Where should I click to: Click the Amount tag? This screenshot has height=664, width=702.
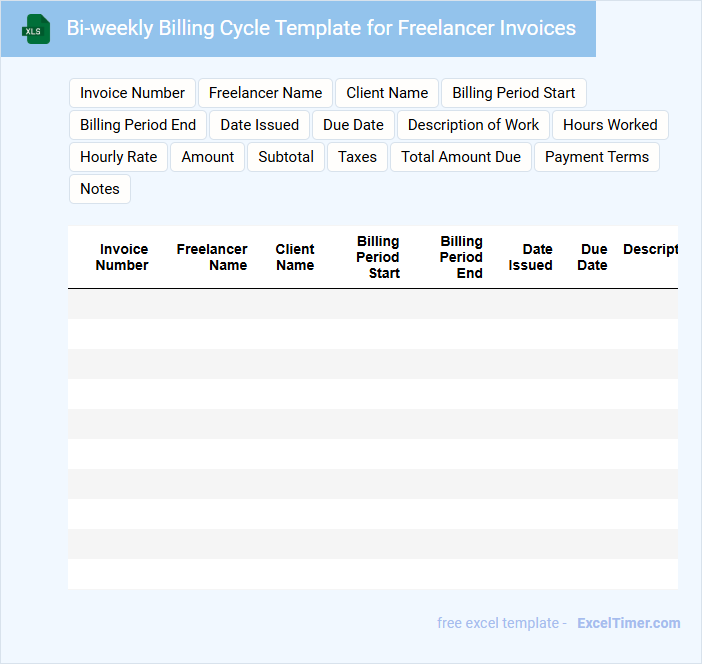(x=207, y=157)
